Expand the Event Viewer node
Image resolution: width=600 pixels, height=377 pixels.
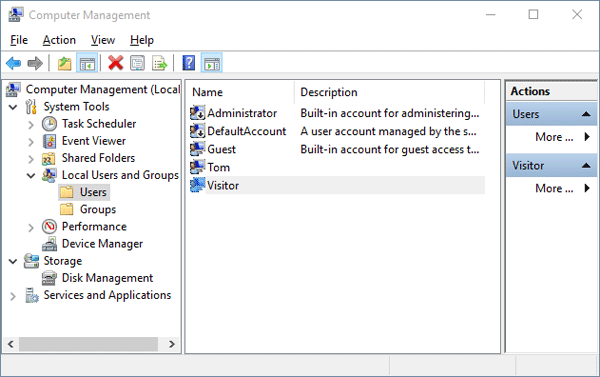click(x=31, y=142)
